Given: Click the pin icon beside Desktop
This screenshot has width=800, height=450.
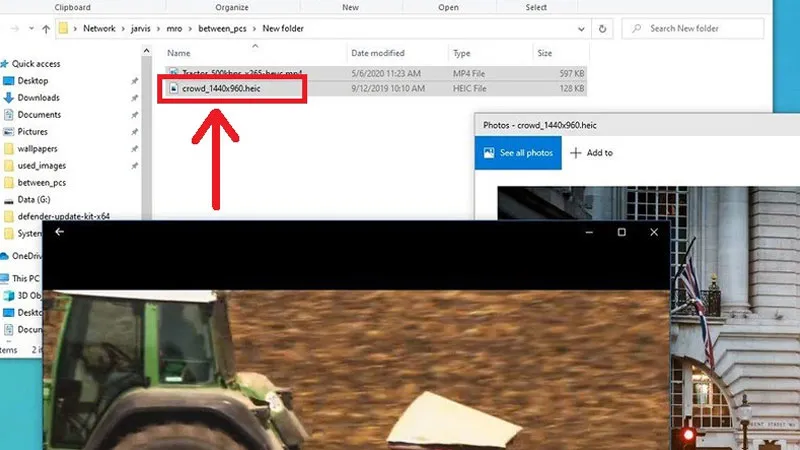Looking at the screenshot, I should click(x=134, y=81).
